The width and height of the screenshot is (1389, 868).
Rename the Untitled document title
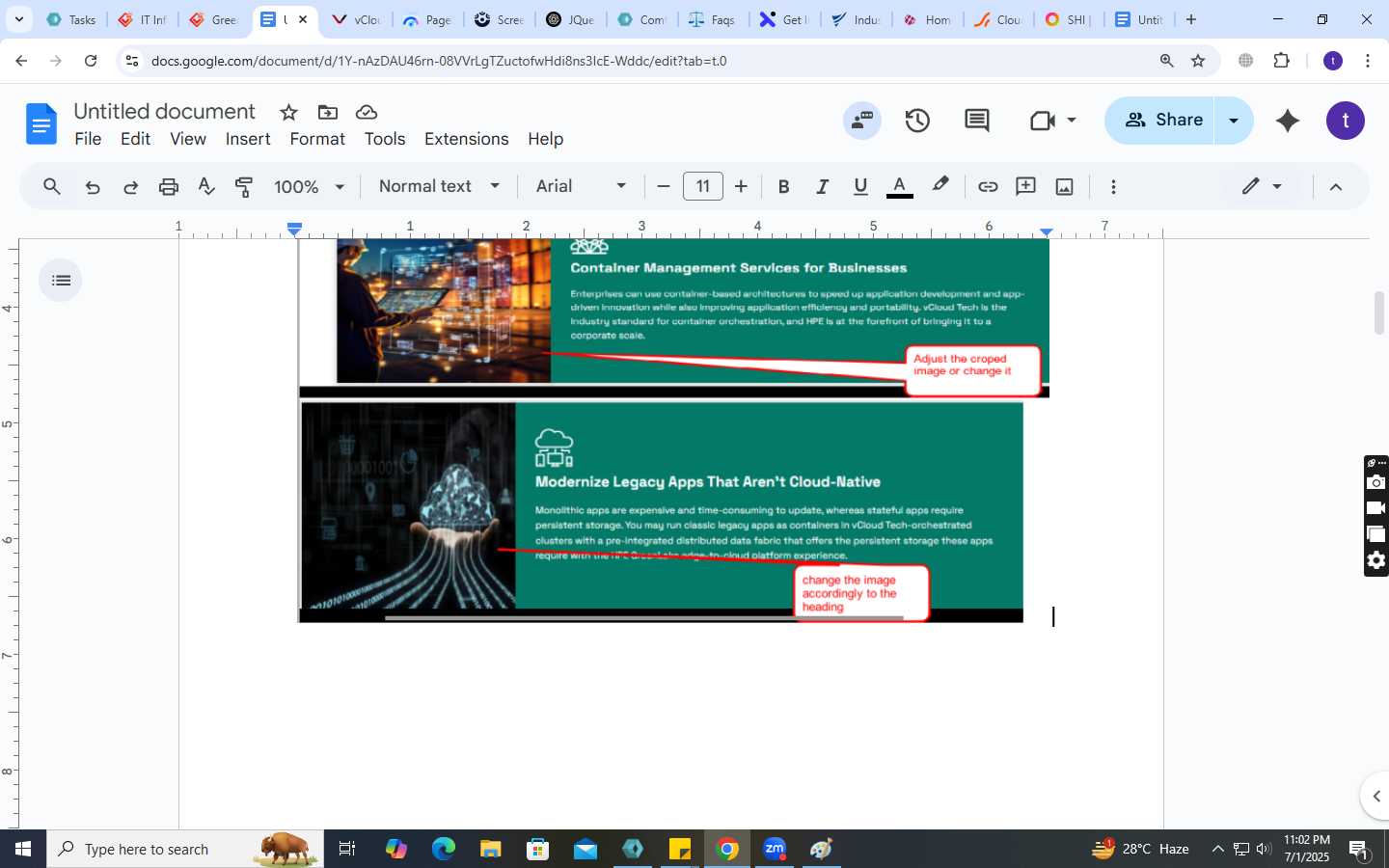point(164,111)
